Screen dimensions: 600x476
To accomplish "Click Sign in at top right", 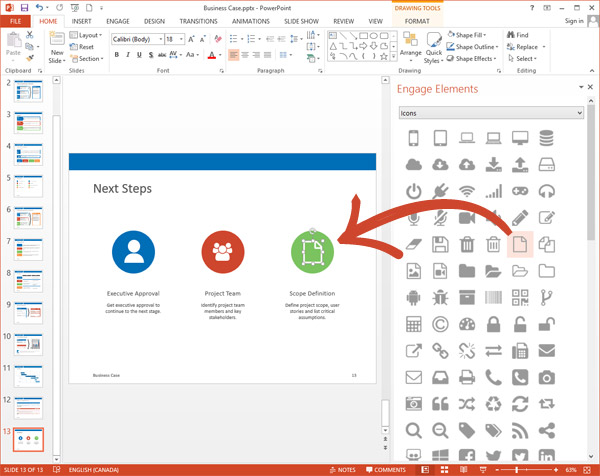I will click(x=574, y=20).
